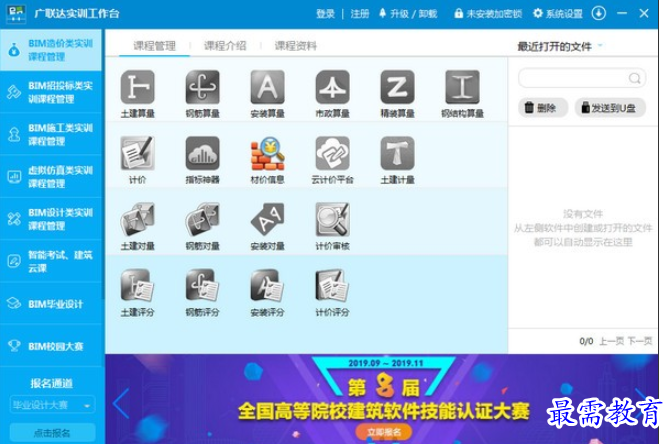Select BIM设计类实训课程管理 in sidebar
Screen dimensions: 671x444
pos(51,219)
